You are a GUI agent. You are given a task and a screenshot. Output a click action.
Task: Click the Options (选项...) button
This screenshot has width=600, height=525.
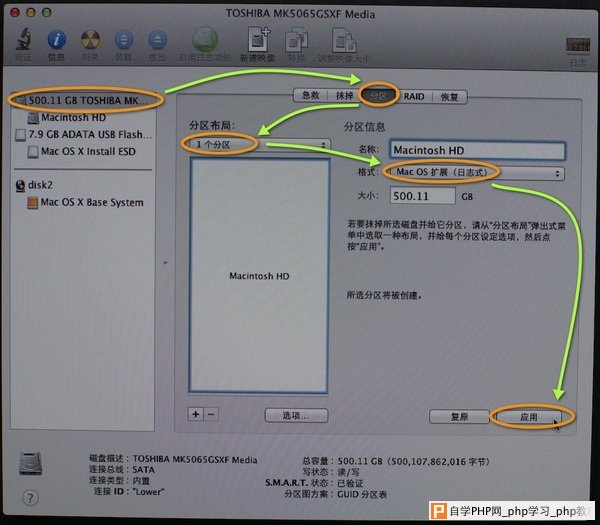point(296,416)
